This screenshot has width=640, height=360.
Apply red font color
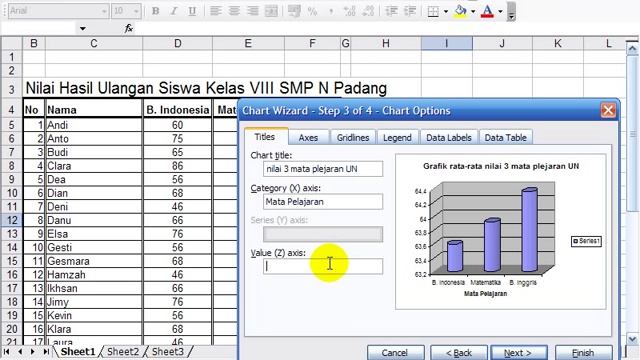click(487, 11)
